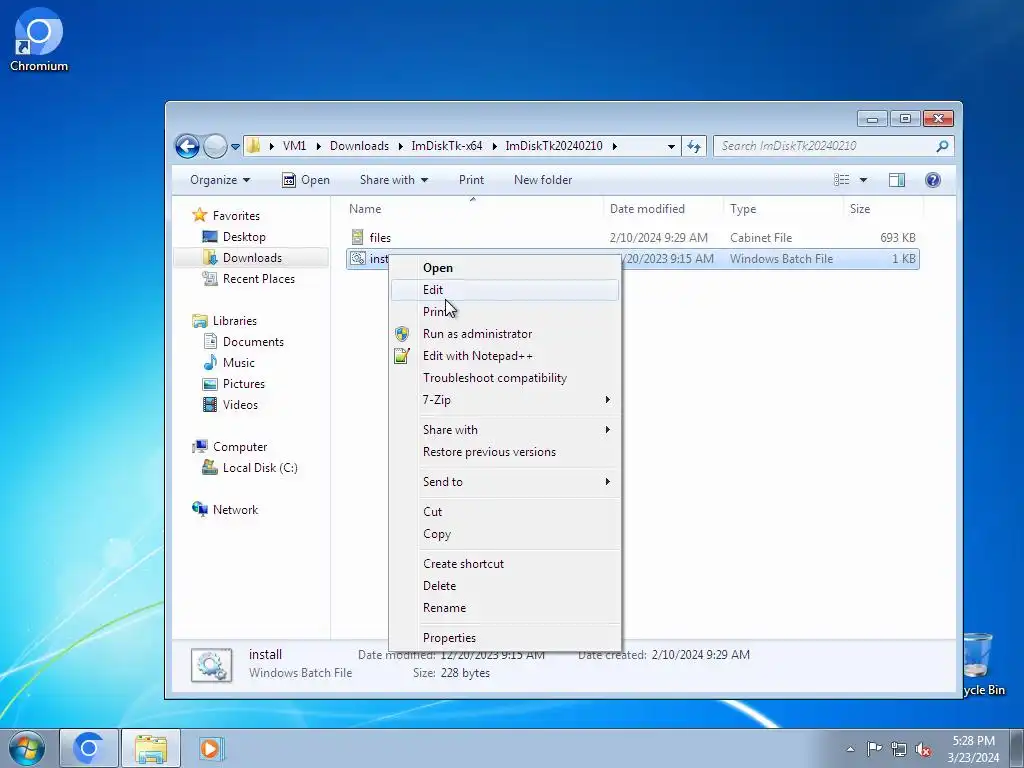Choose Open from the context menu
This screenshot has height=768, width=1024.
pos(504,268)
